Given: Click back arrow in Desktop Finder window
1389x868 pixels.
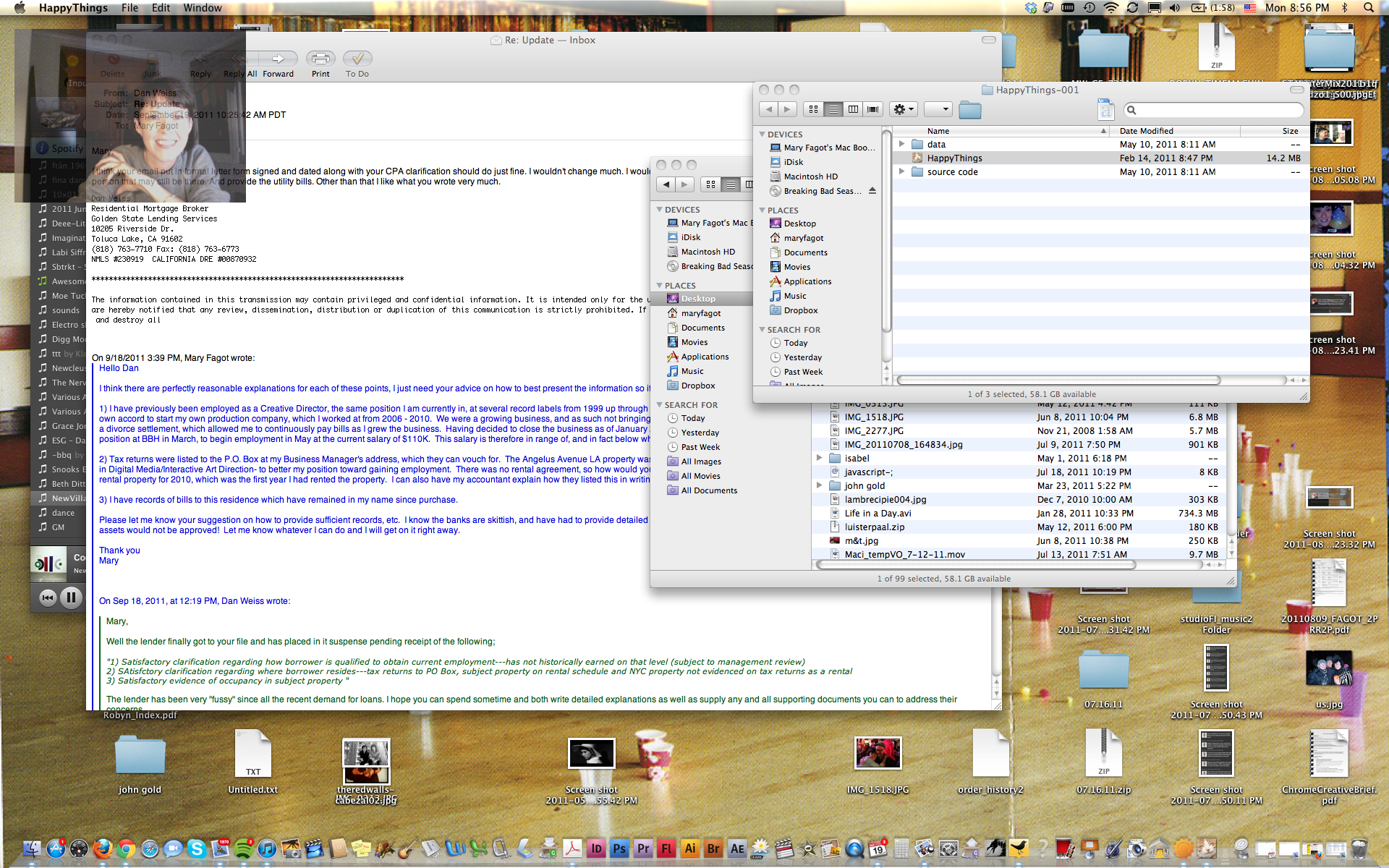Looking at the screenshot, I should pos(666,184).
